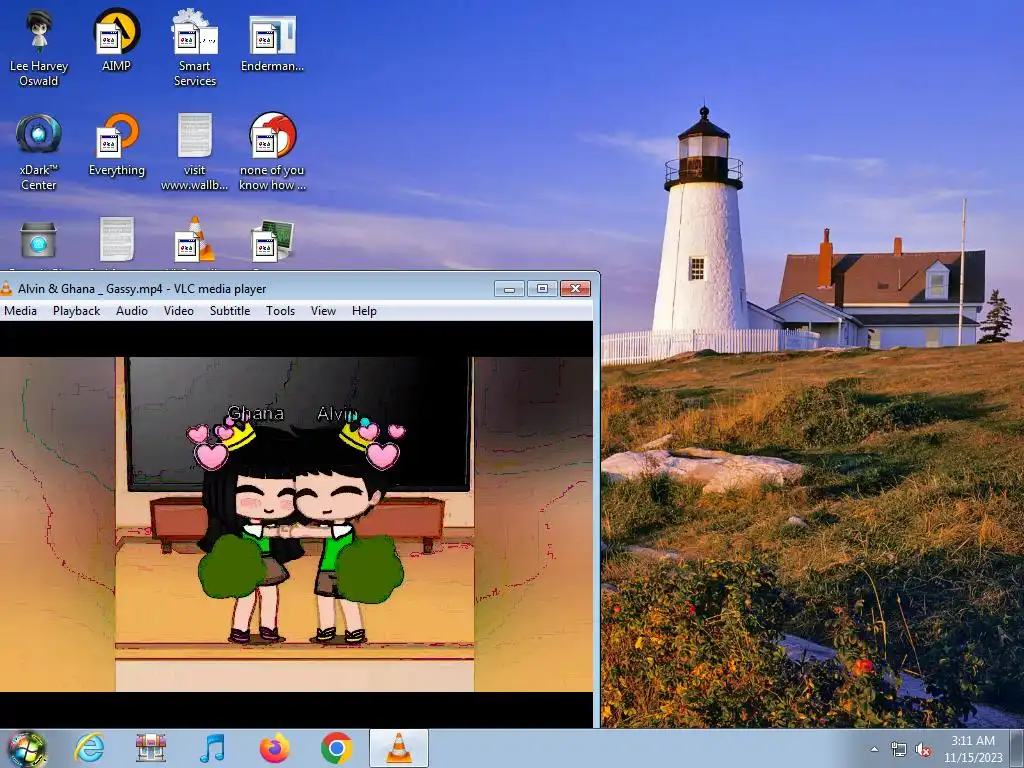This screenshot has height=768, width=1024.
Task: Open the Windows Start orb
Action: (26, 748)
